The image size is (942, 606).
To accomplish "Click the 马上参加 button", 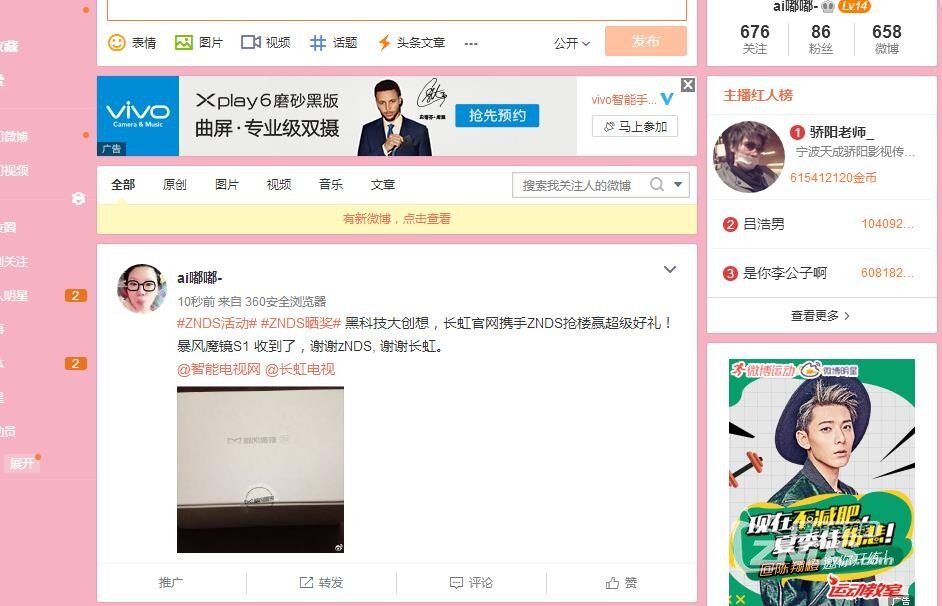I will (x=635, y=126).
